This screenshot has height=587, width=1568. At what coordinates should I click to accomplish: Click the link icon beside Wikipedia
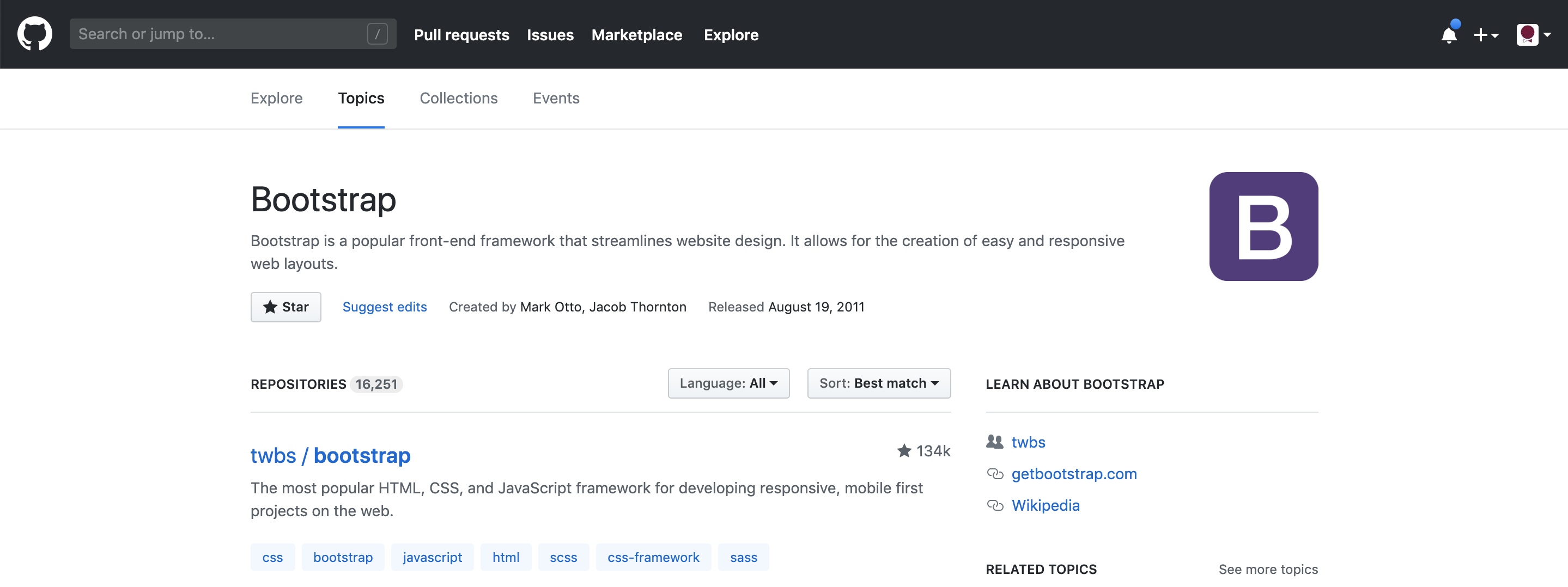click(995, 505)
